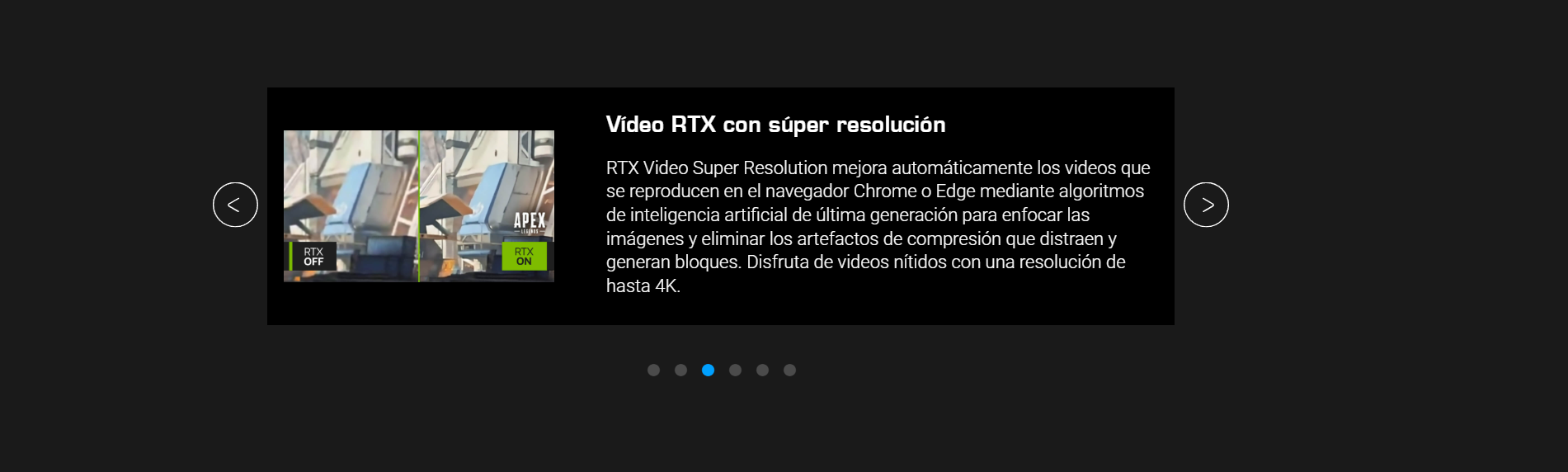Open the RTX comparison video thumbnail
This screenshot has width=1568, height=472.
pyautogui.click(x=419, y=206)
